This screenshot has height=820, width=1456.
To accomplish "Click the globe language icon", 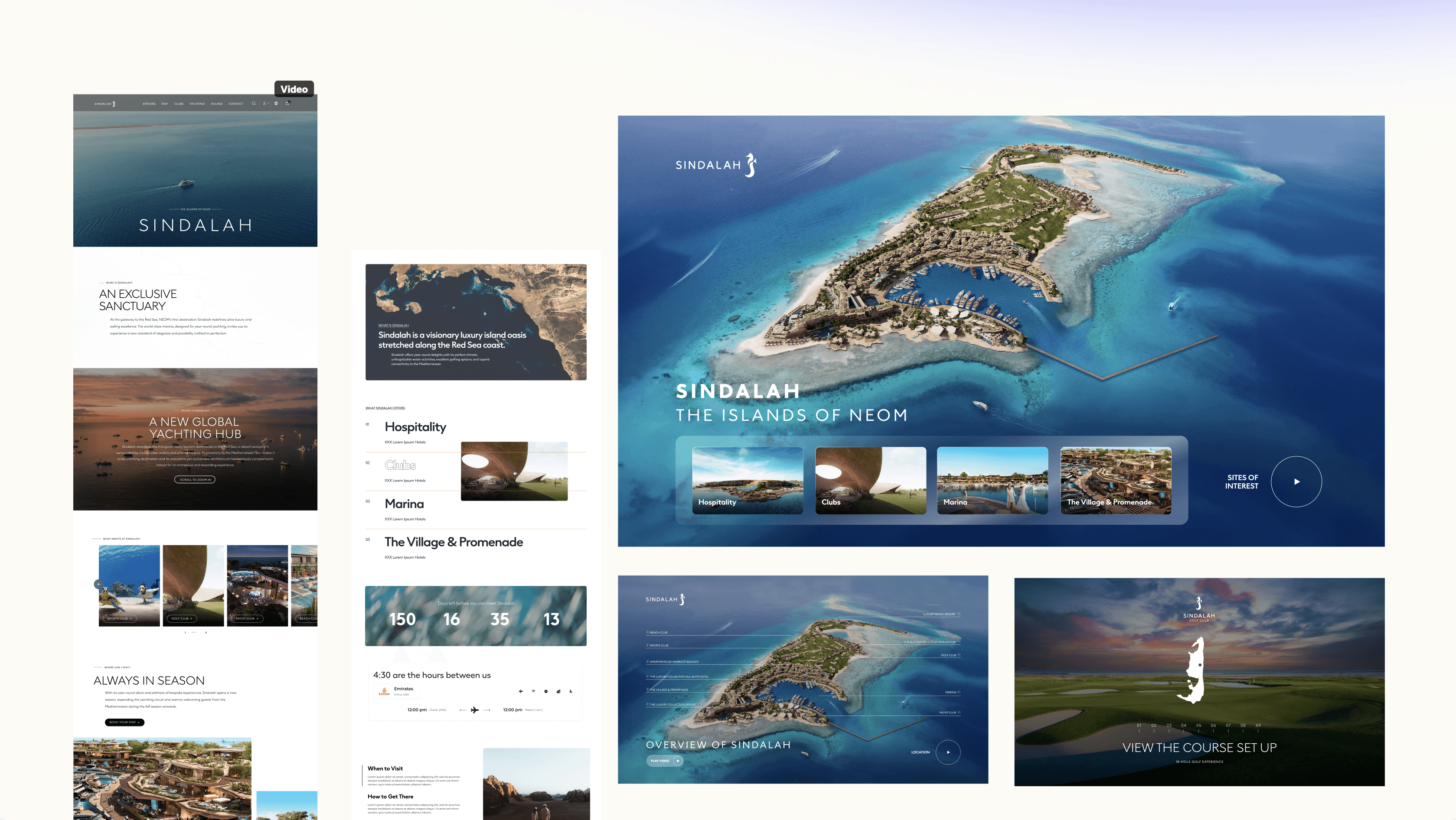I will 276,104.
